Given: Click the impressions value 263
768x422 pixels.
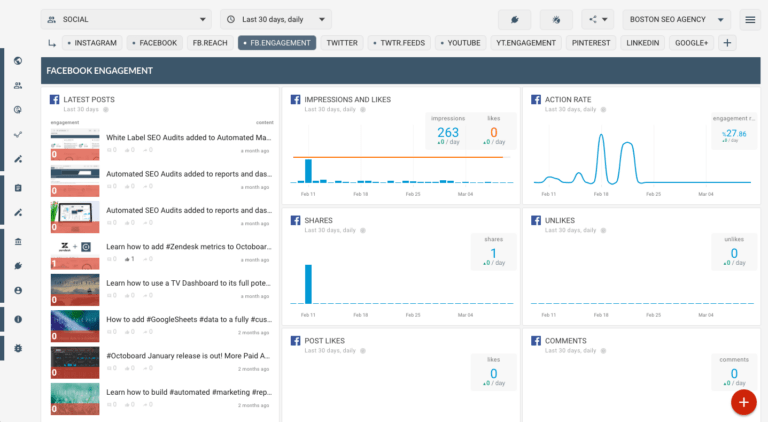Looking at the screenshot, I should click(x=448, y=132).
